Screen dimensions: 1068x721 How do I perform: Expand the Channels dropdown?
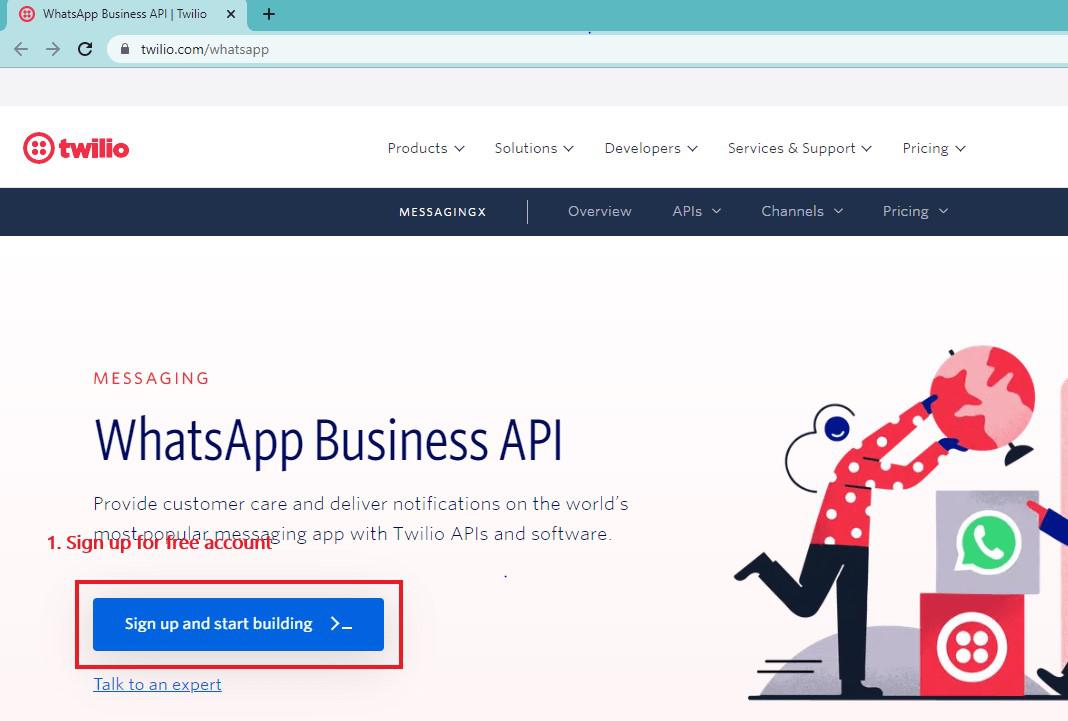coord(802,211)
